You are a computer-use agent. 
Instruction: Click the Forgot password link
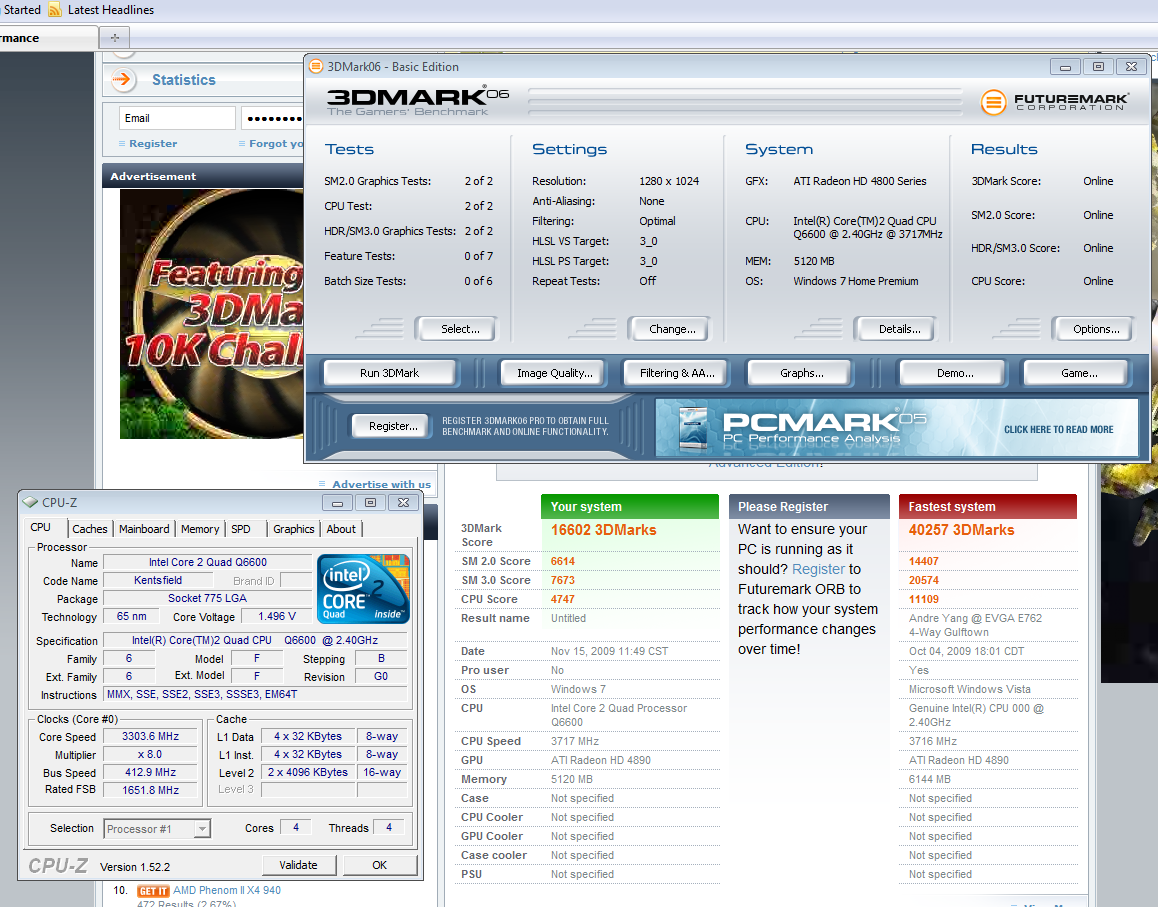click(x=275, y=143)
